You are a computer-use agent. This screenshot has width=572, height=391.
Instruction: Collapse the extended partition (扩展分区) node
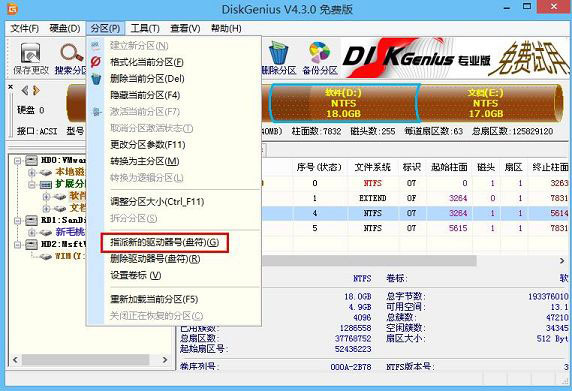32,185
